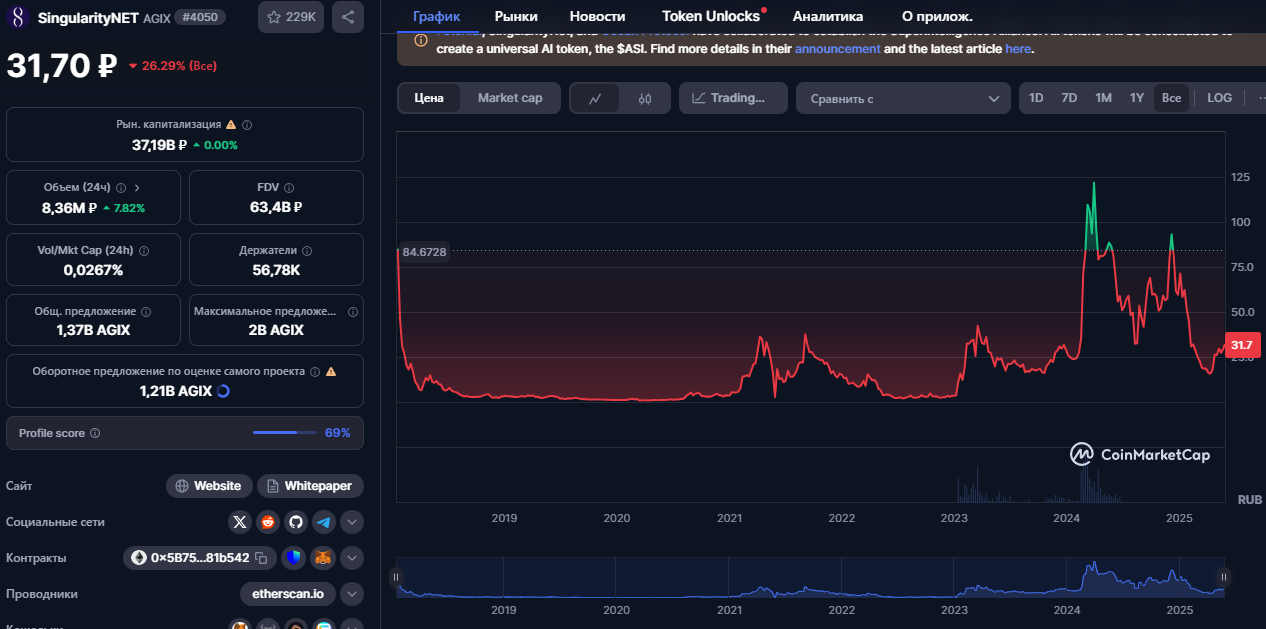Open info icon next to Общ. предложение
1266x629 pixels.
coord(146,312)
